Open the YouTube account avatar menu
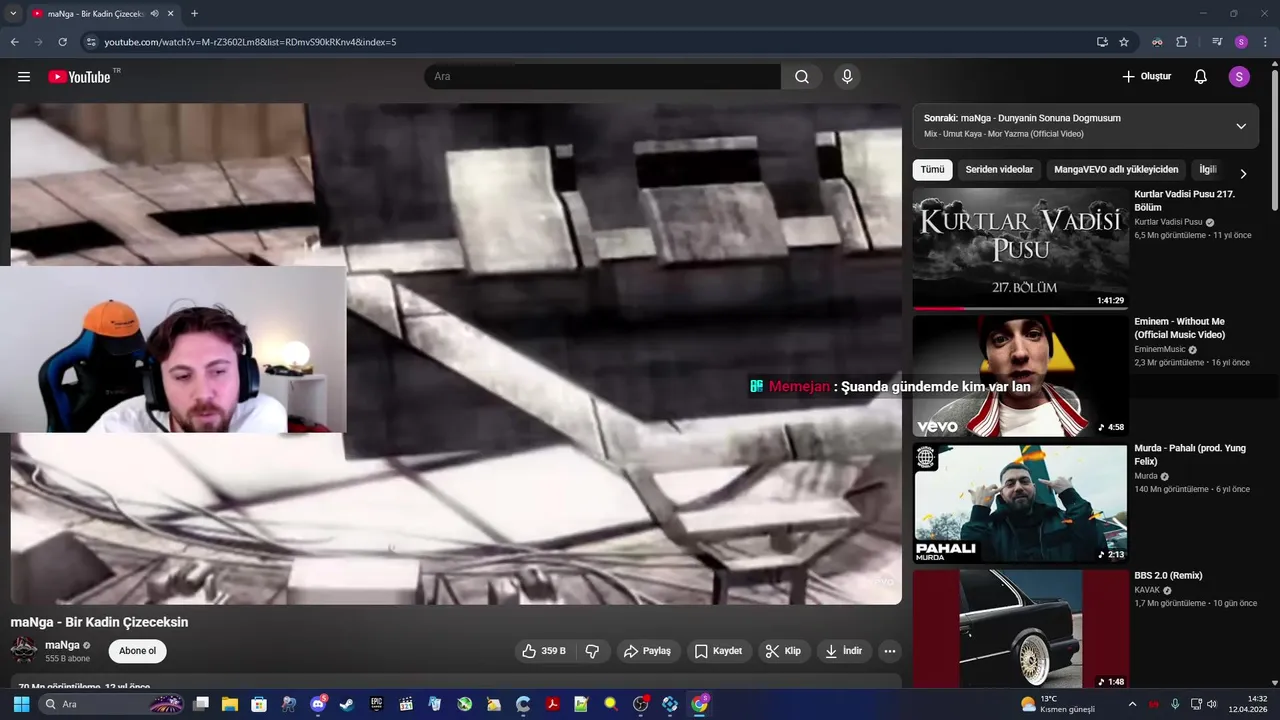The image size is (1280, 720). tap(1239, 77)
